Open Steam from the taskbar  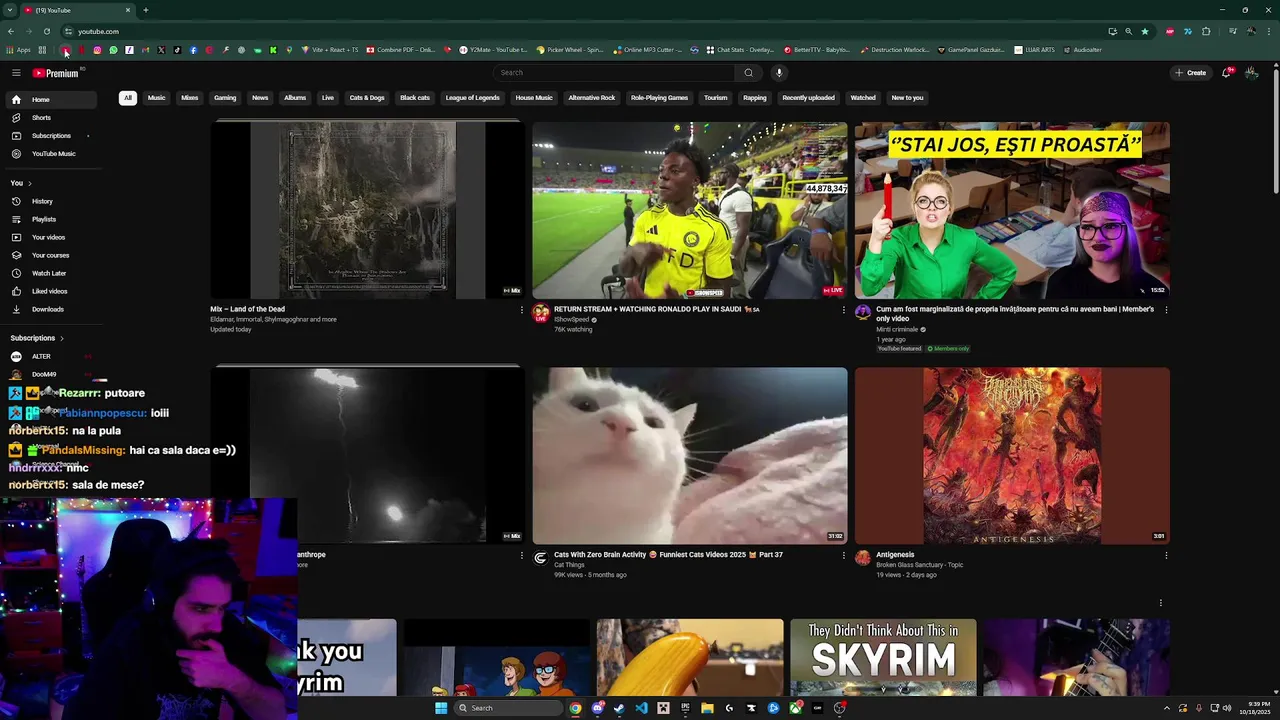(x=619, y=708)
